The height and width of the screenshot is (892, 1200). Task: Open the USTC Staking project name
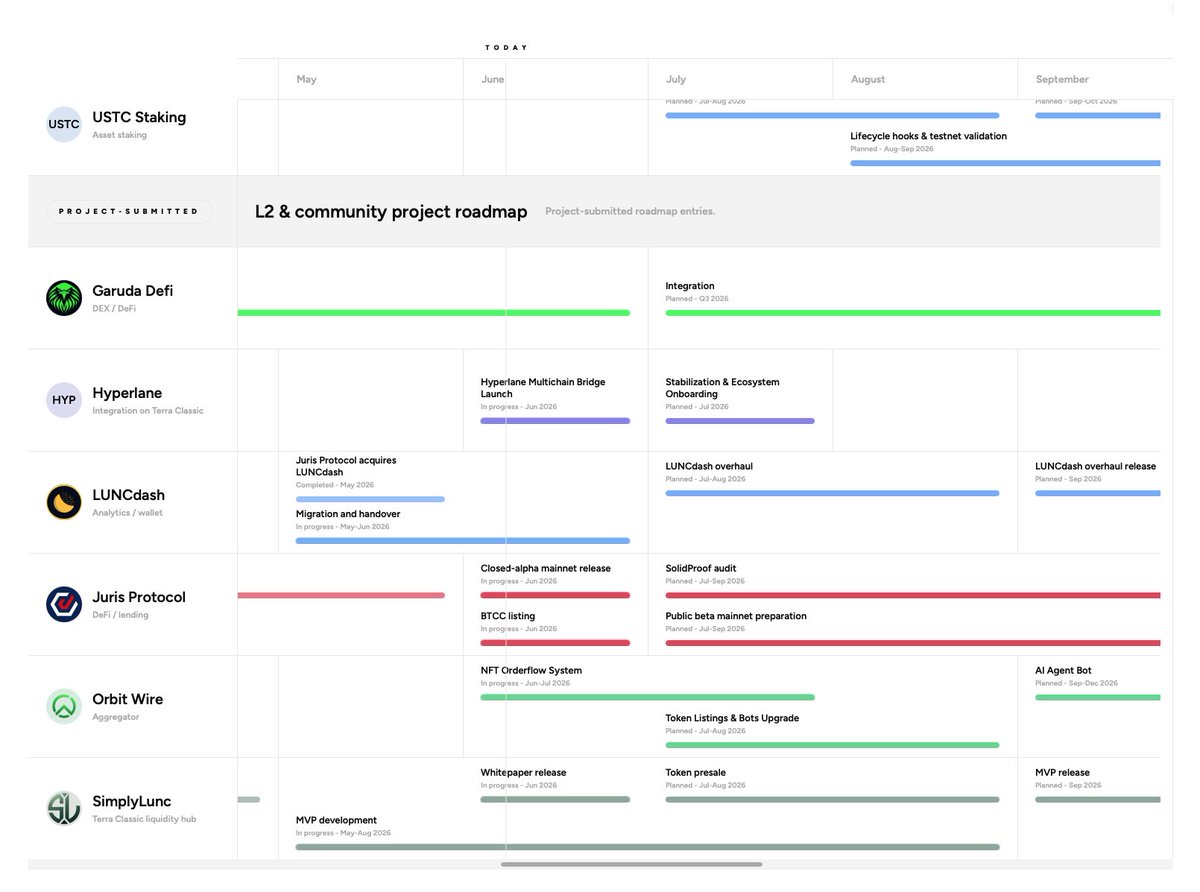[x=139, y=117]
